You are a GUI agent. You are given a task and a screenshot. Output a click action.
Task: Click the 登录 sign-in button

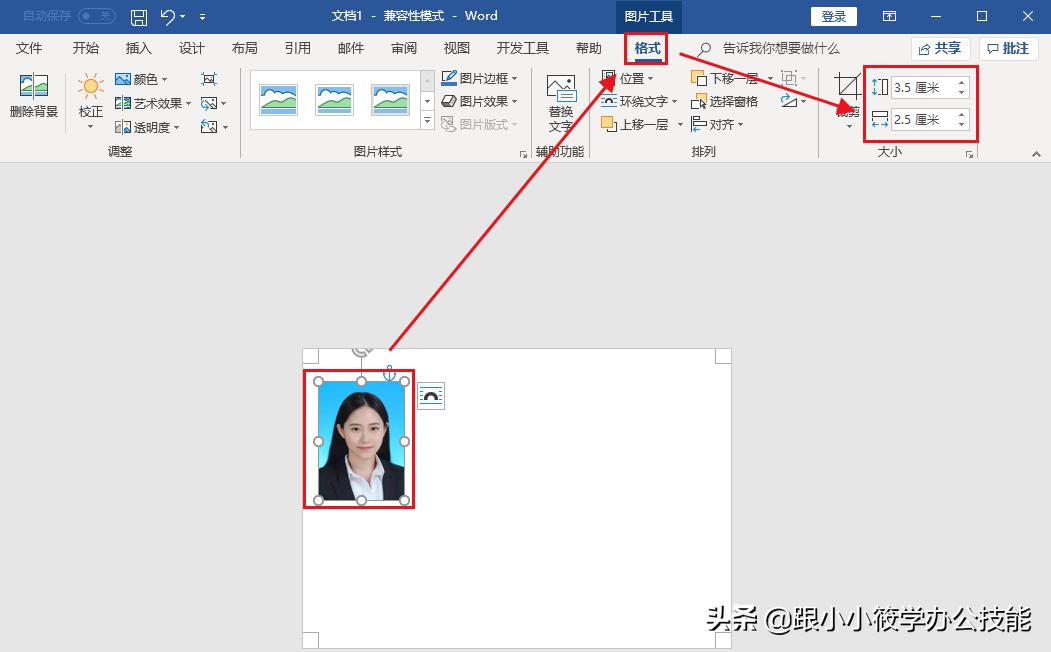834,16
